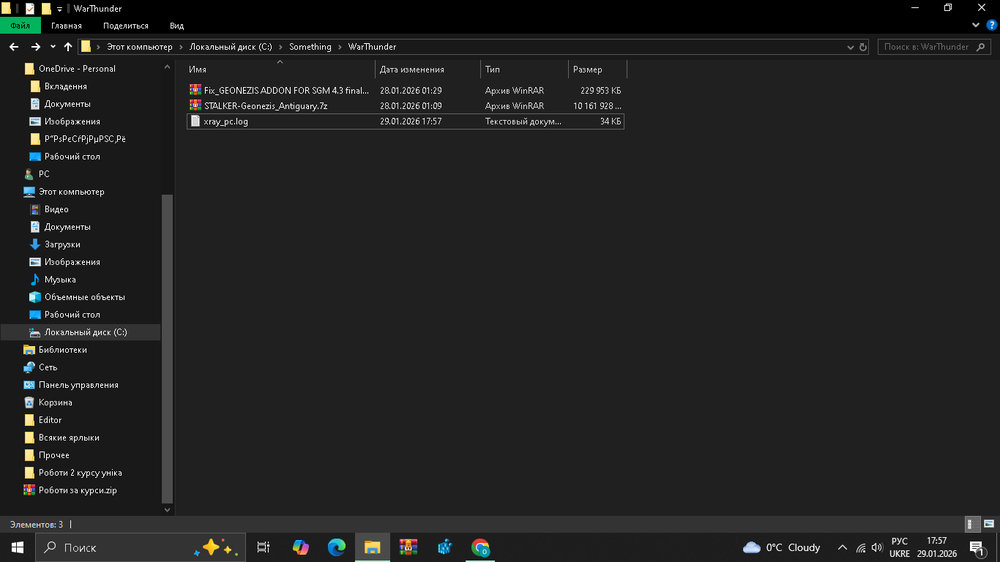The width and height of the screenshot is (1000, 562).
Task: Switch to large thumbnails view icon
Action: (x=988, y=524)
